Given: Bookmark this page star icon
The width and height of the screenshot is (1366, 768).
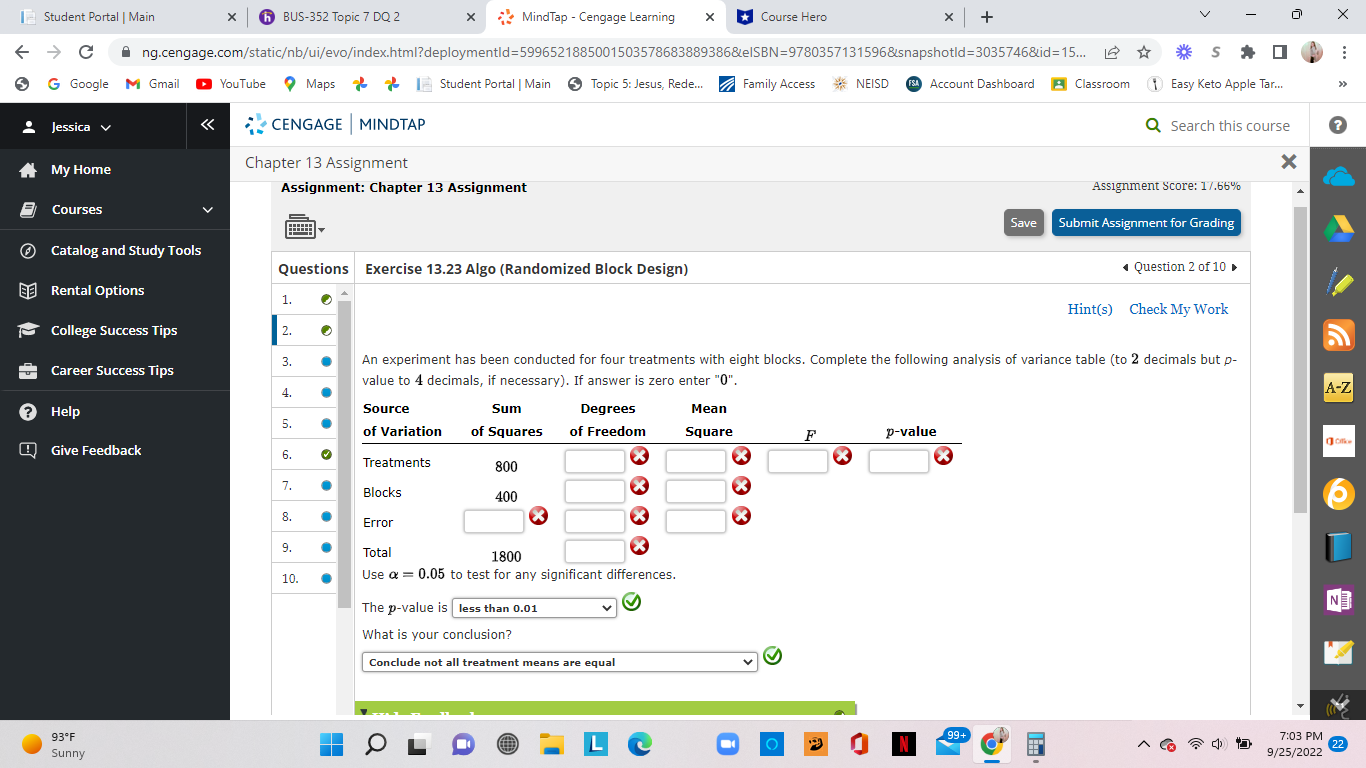Looking at the screenshot, I should coord(1144,52).
